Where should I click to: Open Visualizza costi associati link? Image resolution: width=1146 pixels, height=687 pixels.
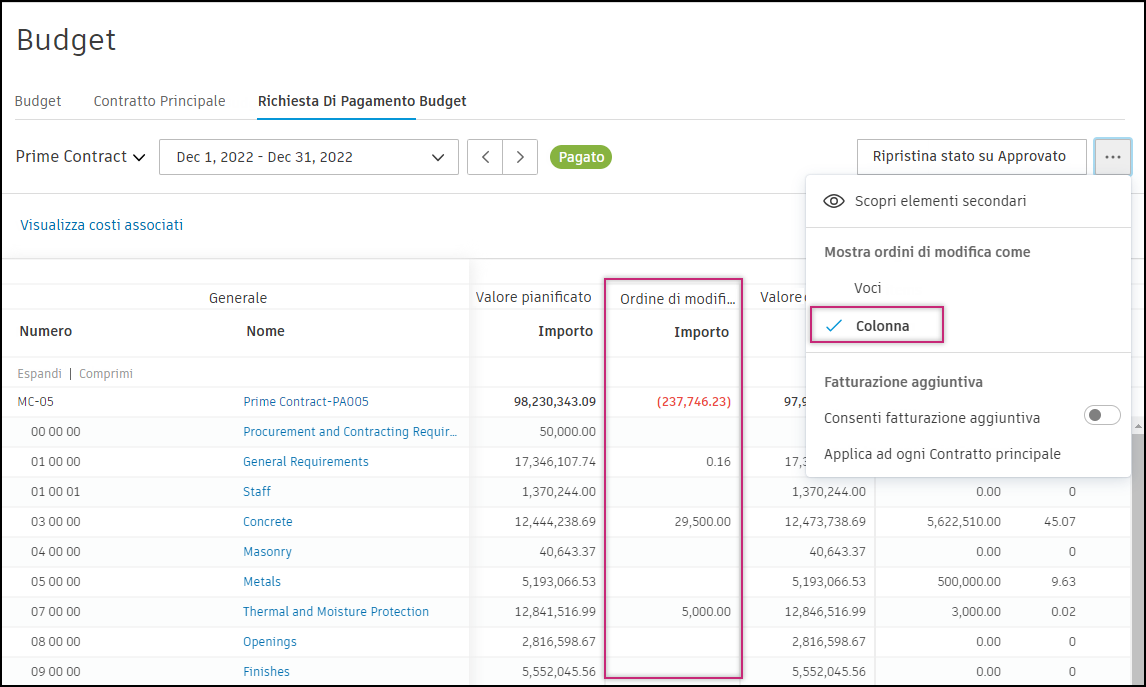pos(102,225)
